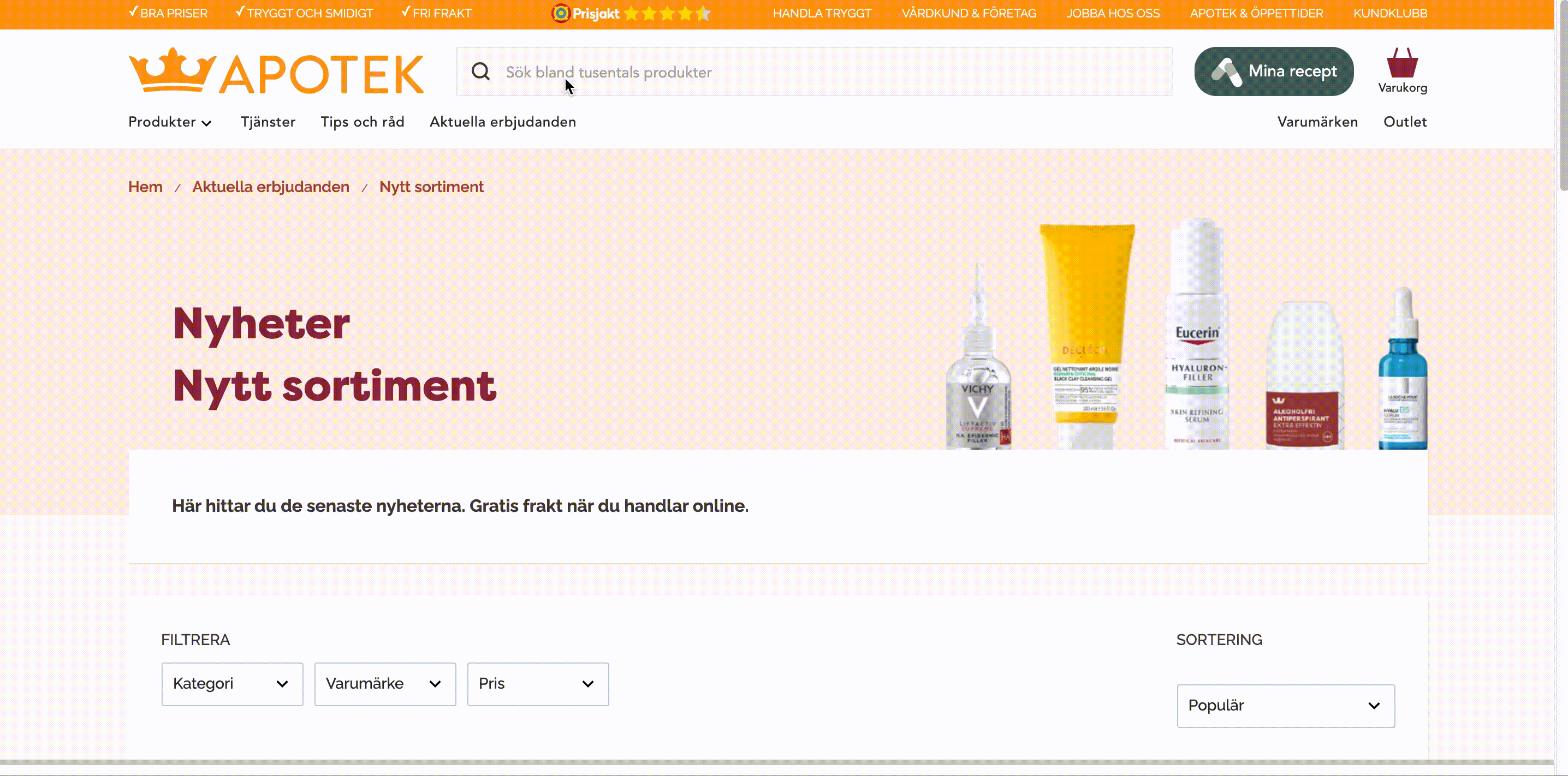Open Tips och råd
The height and width of the screenshot is (776, 1568).
coord(362,122)
